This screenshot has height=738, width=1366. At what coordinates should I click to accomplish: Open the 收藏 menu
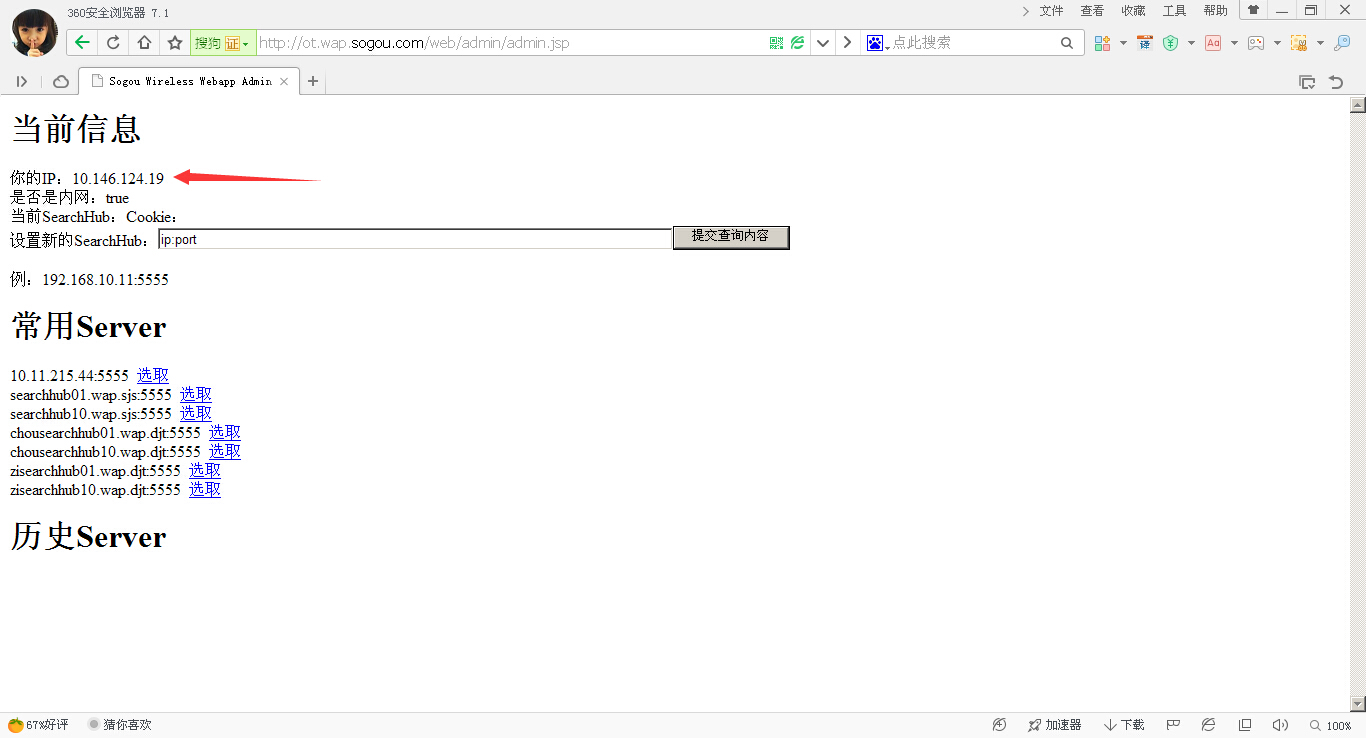tap(1133, 11)
